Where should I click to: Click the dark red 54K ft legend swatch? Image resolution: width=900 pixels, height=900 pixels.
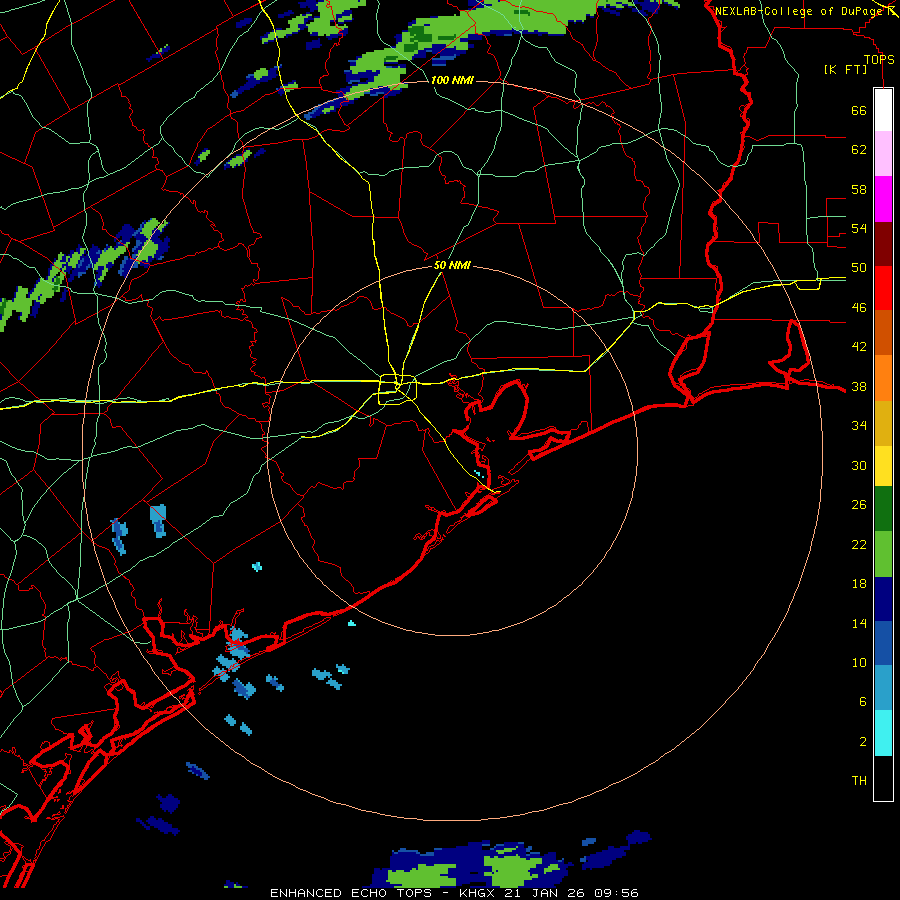pyautogui.click(x=883, y=243)
